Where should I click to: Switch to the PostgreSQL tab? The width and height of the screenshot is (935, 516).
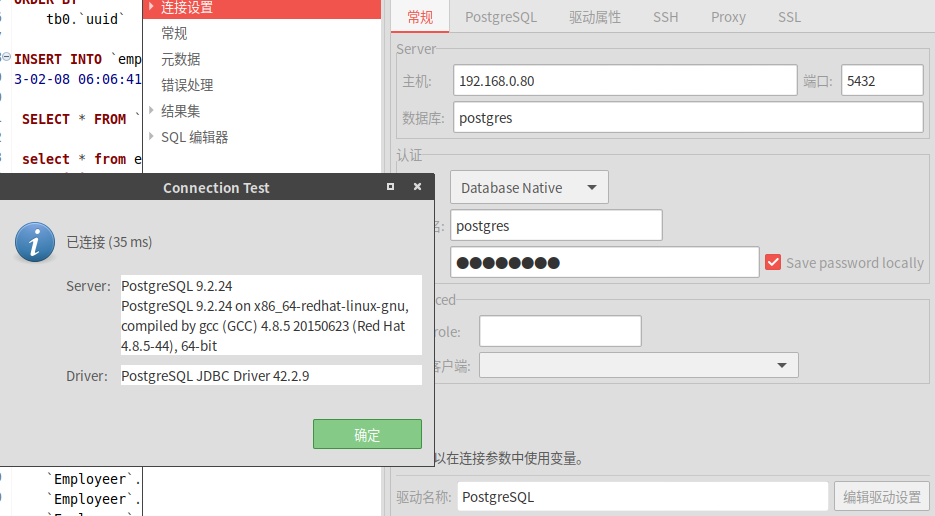[501, 17]
